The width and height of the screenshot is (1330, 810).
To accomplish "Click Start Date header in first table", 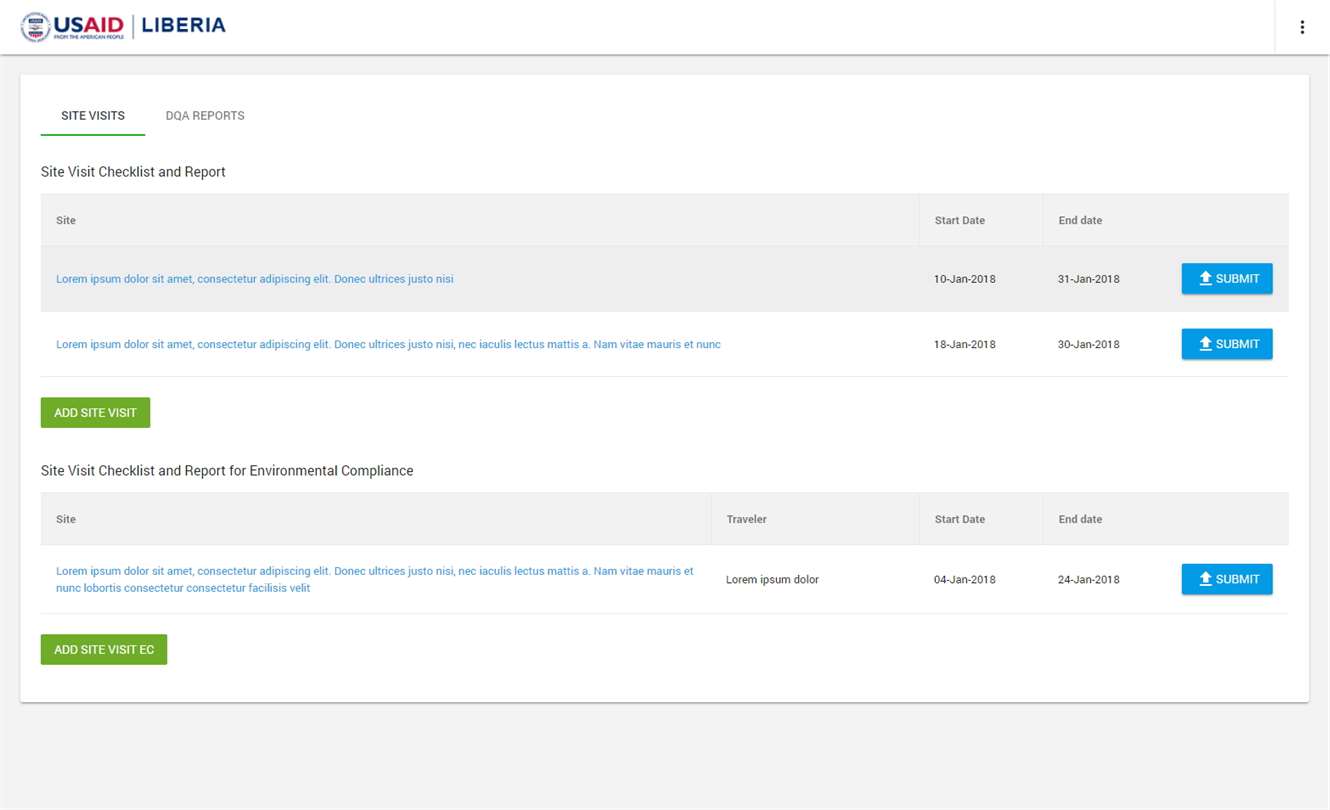I will point(960,220).
